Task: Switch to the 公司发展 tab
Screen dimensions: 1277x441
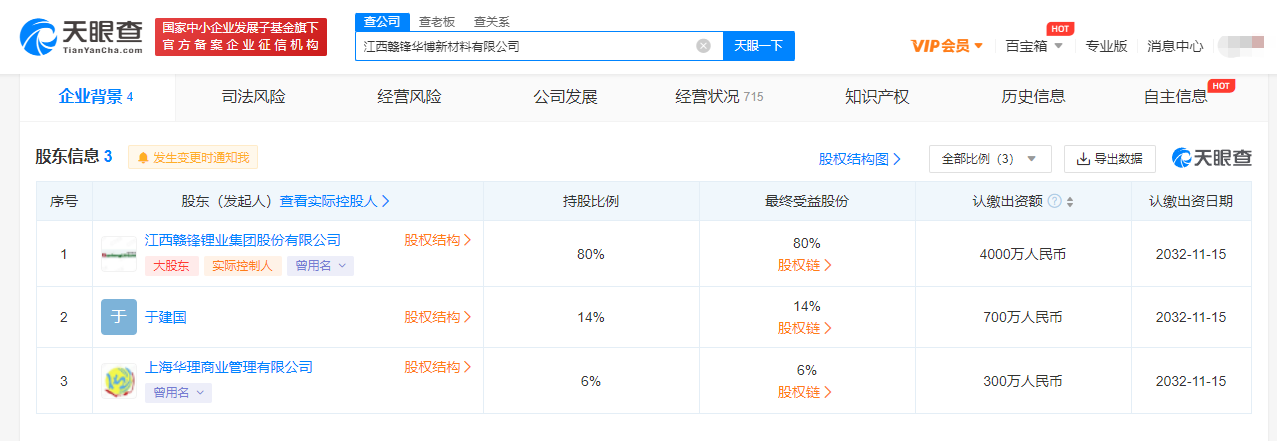Action: point(565,97)
